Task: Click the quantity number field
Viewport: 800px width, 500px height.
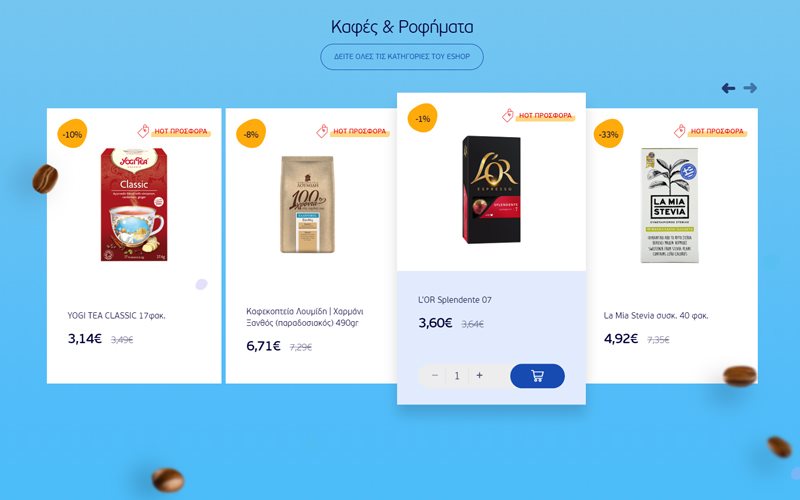Action: click(x=457, y=376)
